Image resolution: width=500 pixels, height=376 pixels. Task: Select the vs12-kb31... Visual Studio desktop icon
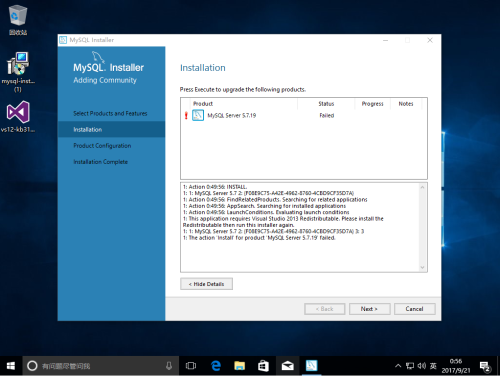(x=18, y=117)
